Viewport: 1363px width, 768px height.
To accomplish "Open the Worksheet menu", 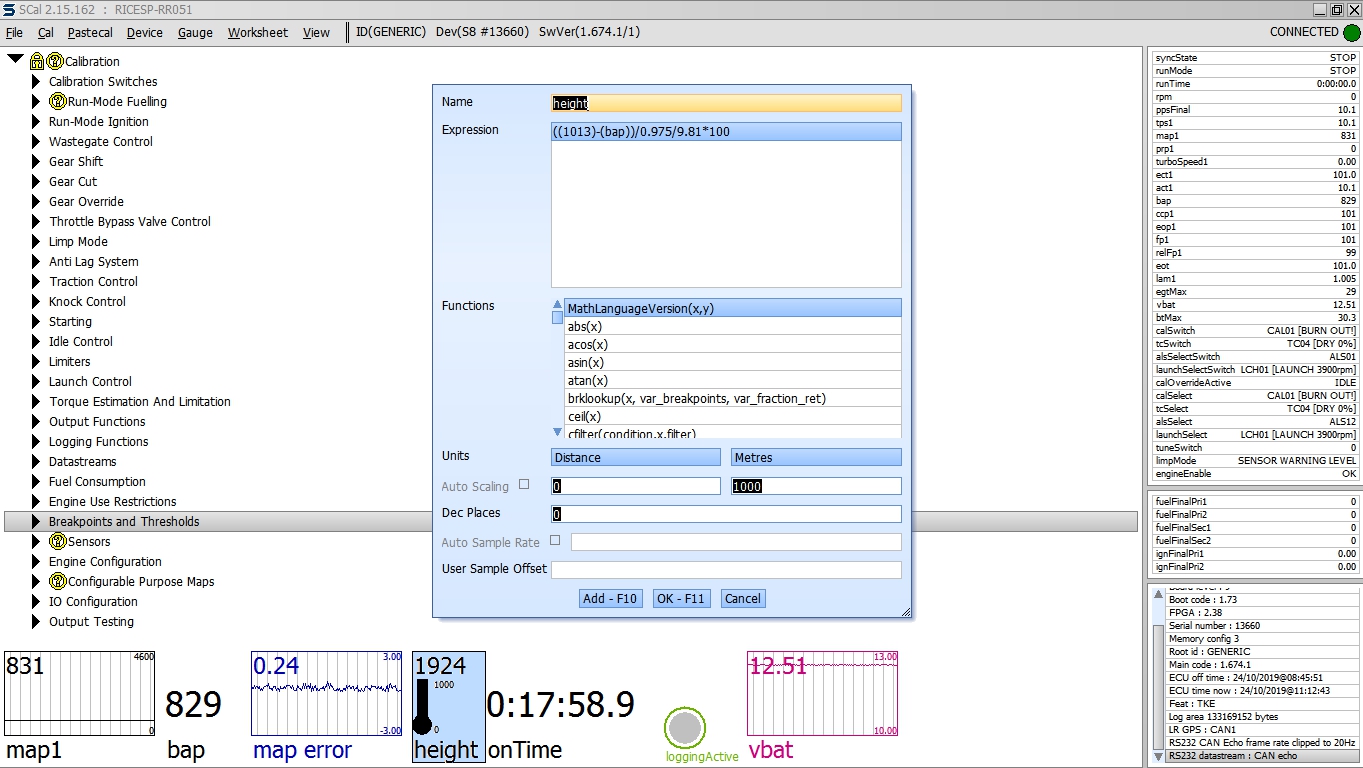I will (x=258, y=32).
